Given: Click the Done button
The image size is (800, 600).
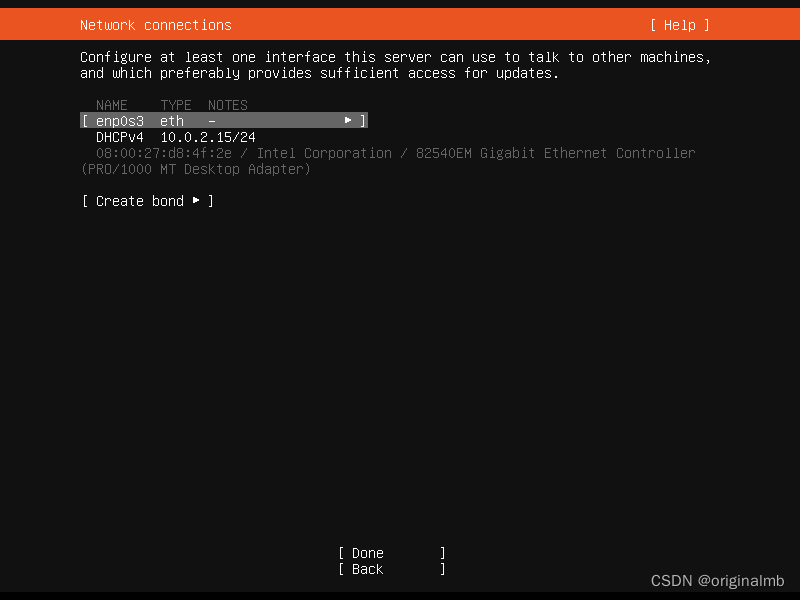Looking at the screenshot, I should [366, 552].
